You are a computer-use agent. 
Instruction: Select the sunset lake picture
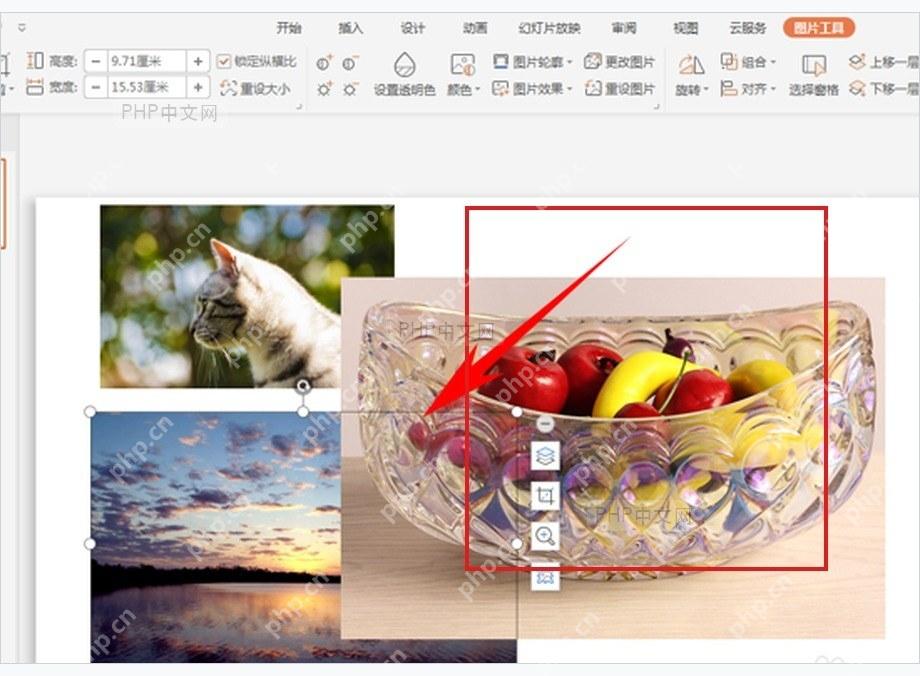215,537
